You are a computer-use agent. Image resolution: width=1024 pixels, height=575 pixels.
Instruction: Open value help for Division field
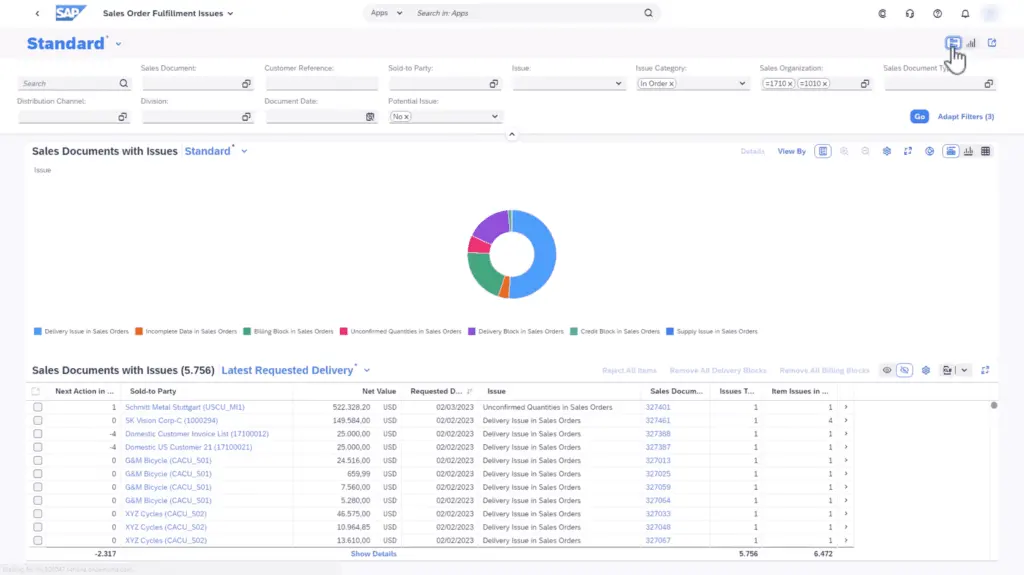tap(246, 117)
